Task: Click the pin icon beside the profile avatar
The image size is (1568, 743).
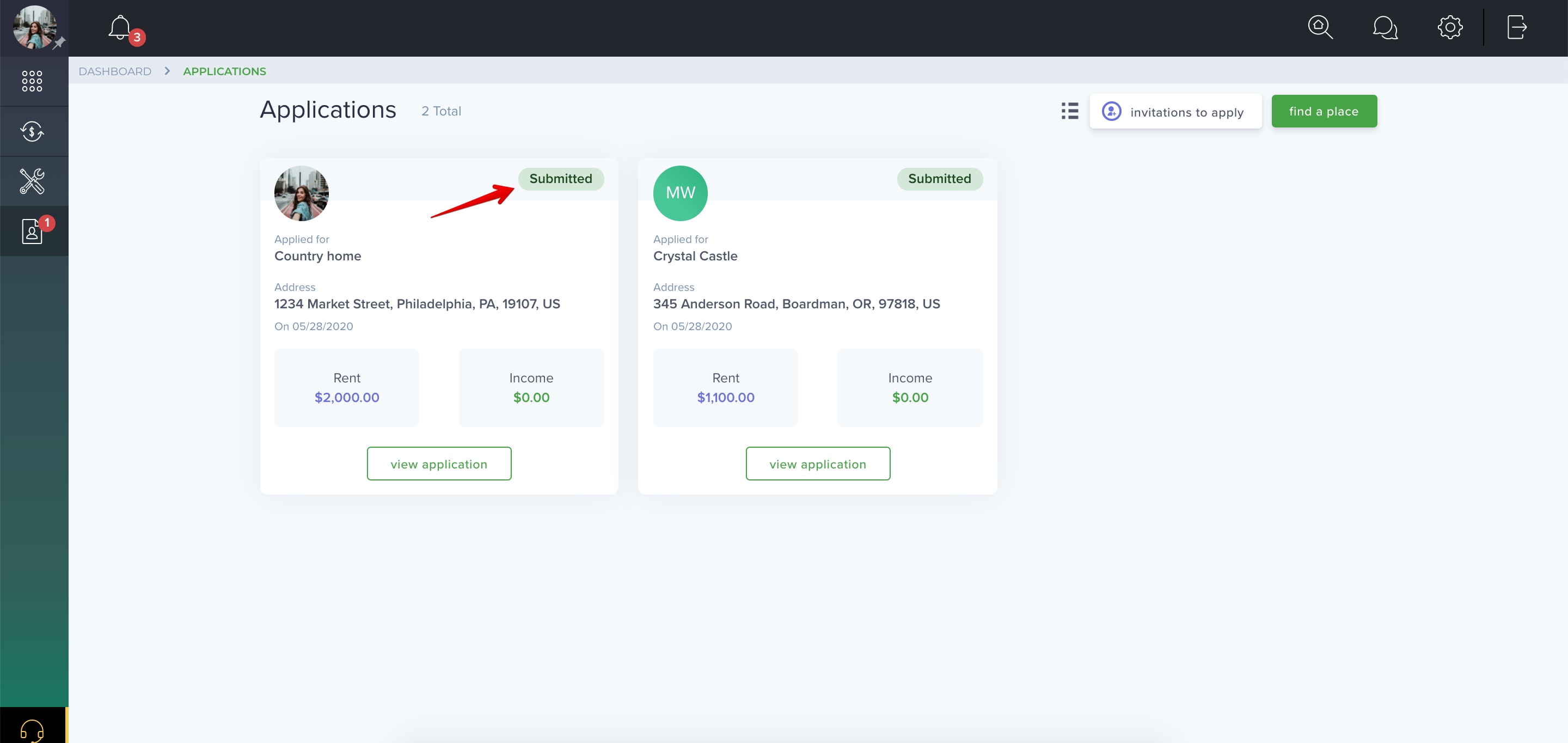Action: (x=59, y=43)
